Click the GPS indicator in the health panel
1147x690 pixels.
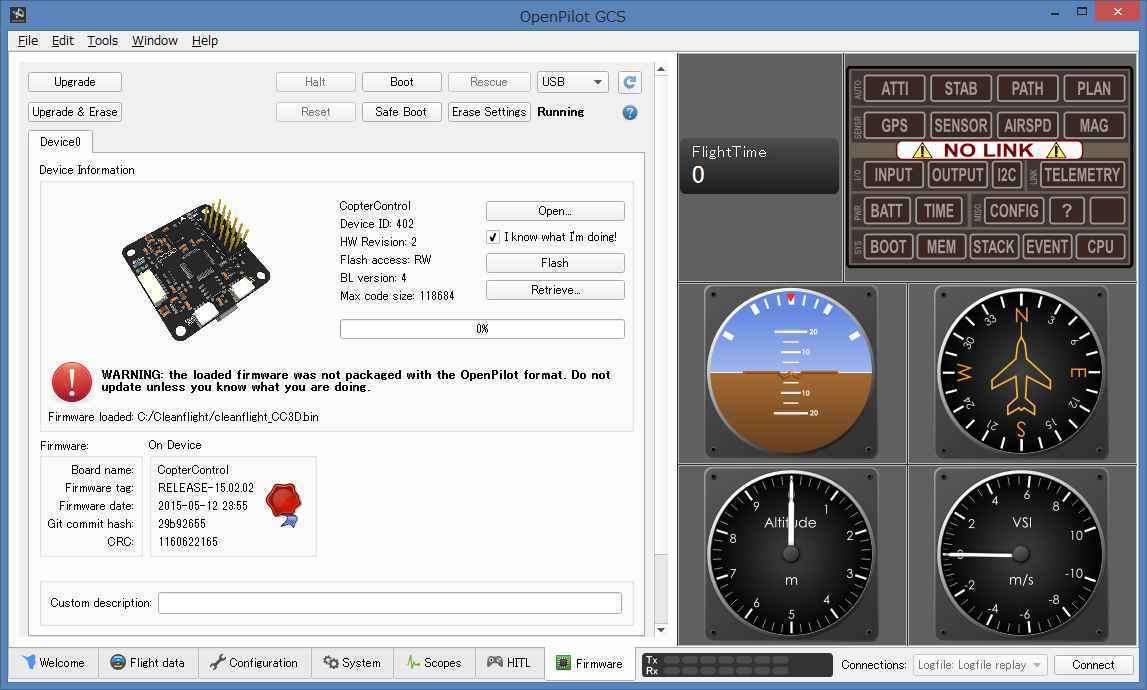pyautogui.click(x=893, y=125)
